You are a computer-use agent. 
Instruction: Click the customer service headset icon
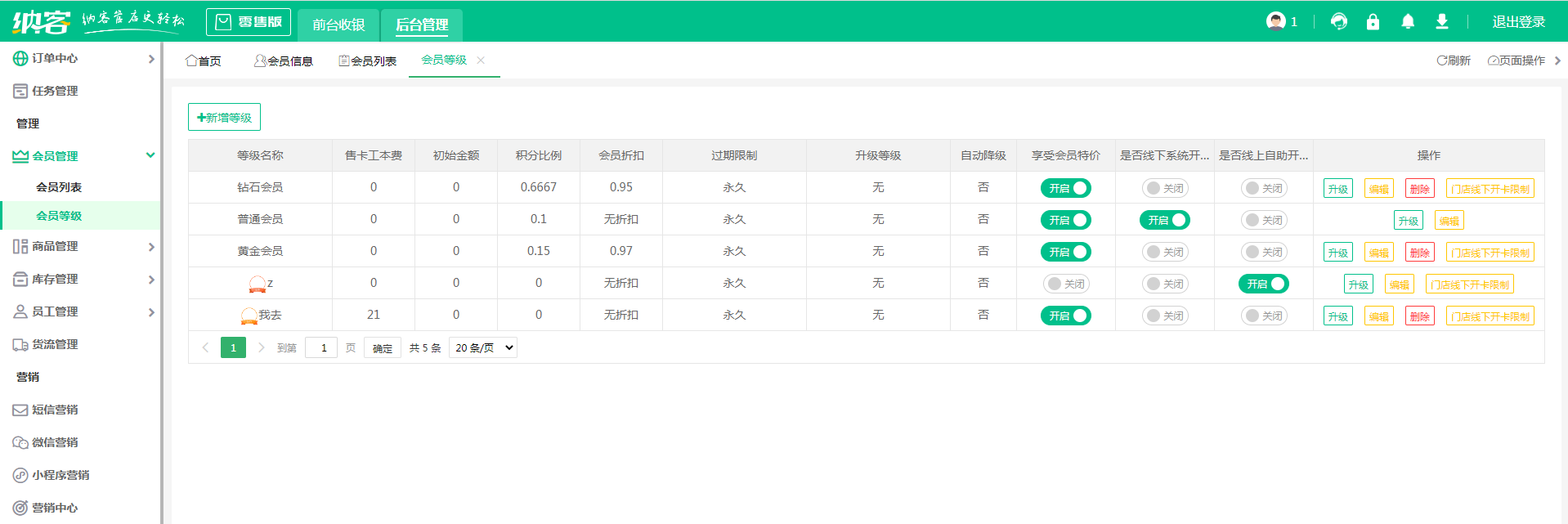[1338, 22]
